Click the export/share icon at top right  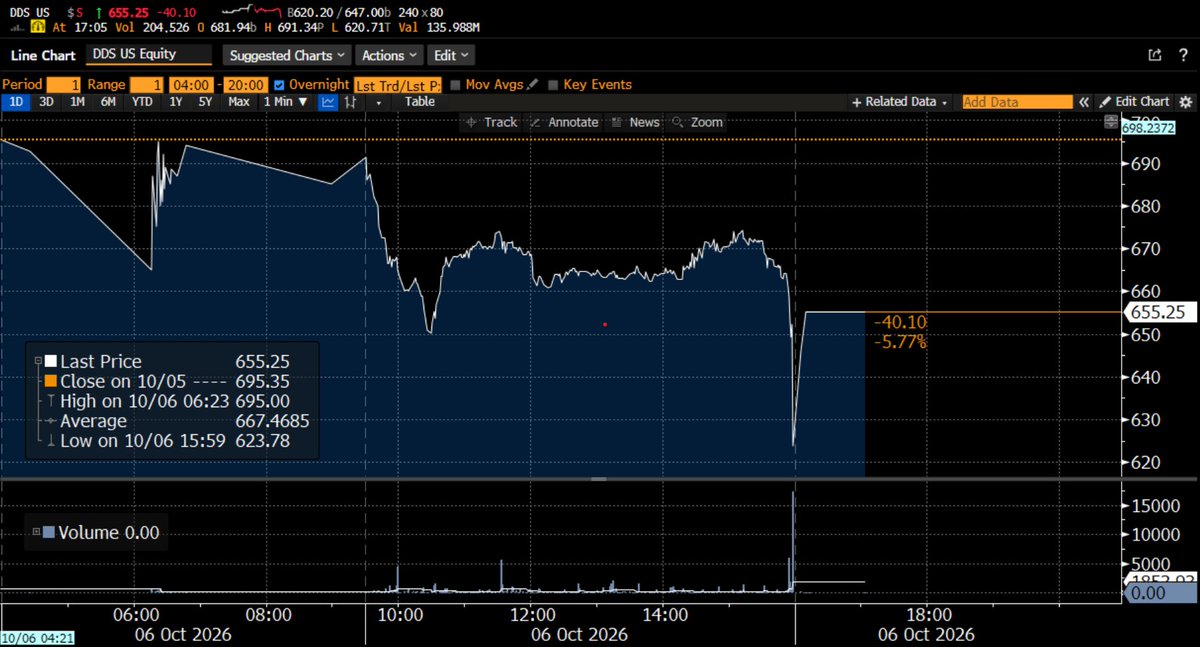click(x=1155, y=55)
